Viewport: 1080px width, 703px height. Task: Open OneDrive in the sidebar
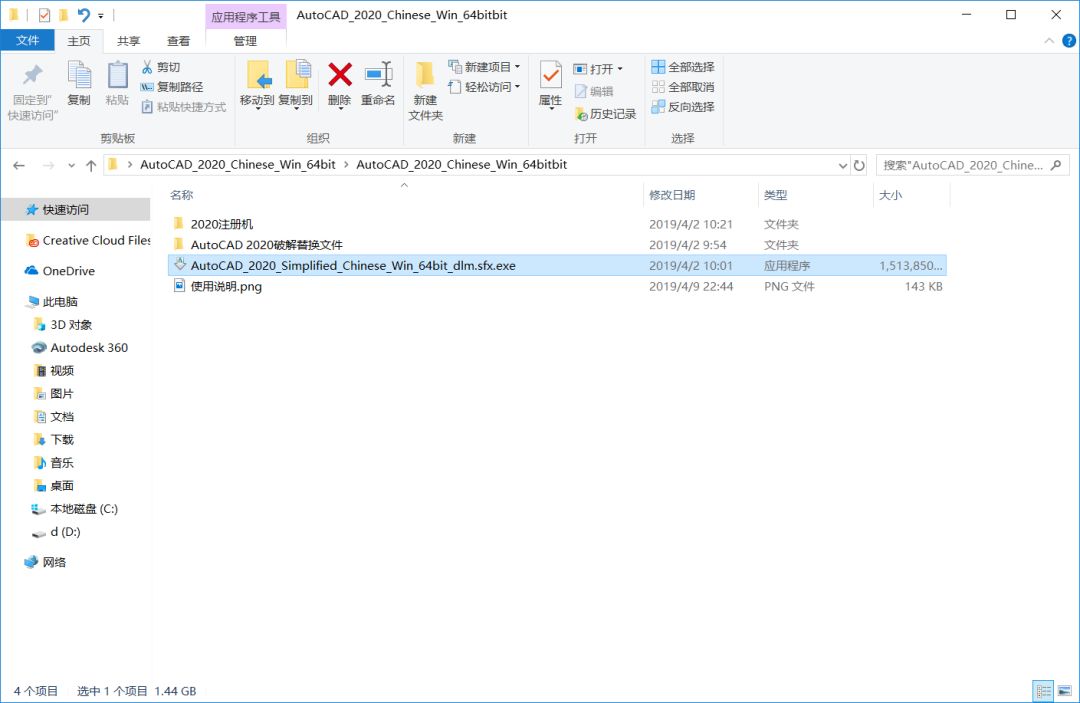60,271
